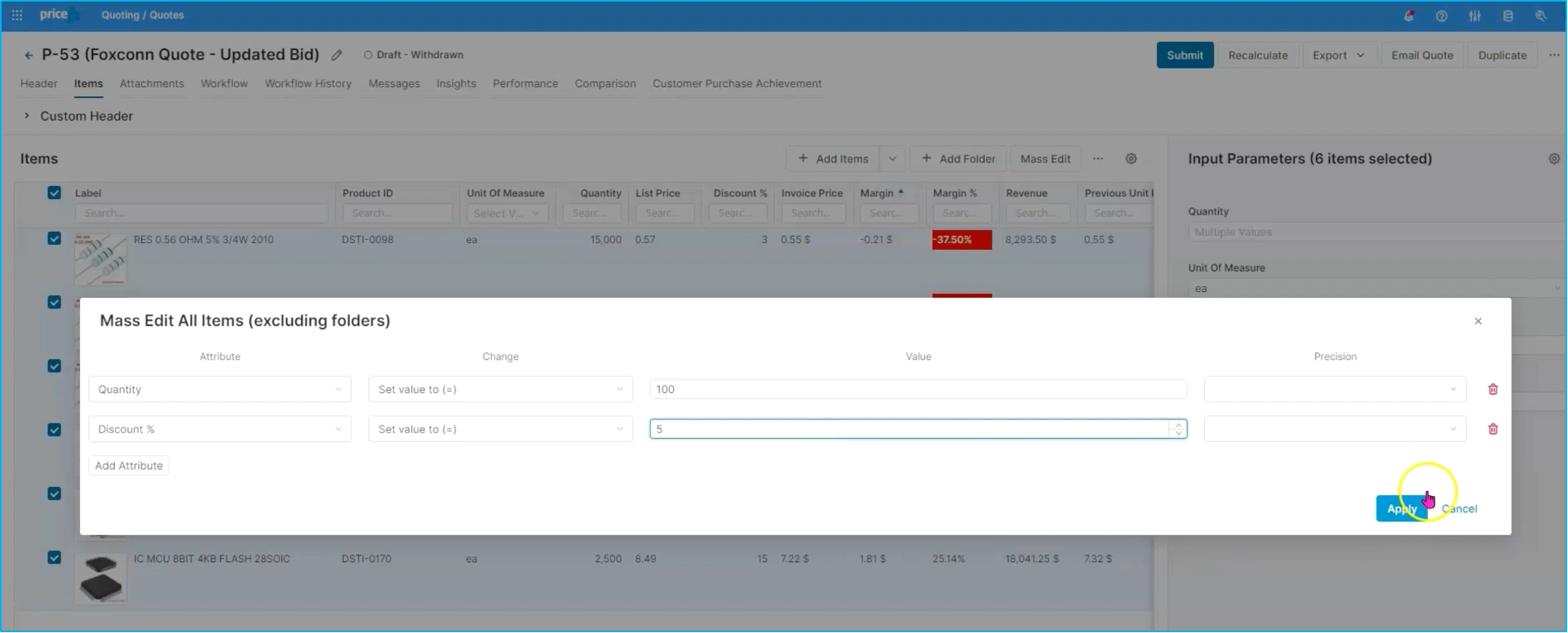Switch to the Workflow tab
Image resolution: width=1568 pixels, height=633 pixels.
point(224,83)
